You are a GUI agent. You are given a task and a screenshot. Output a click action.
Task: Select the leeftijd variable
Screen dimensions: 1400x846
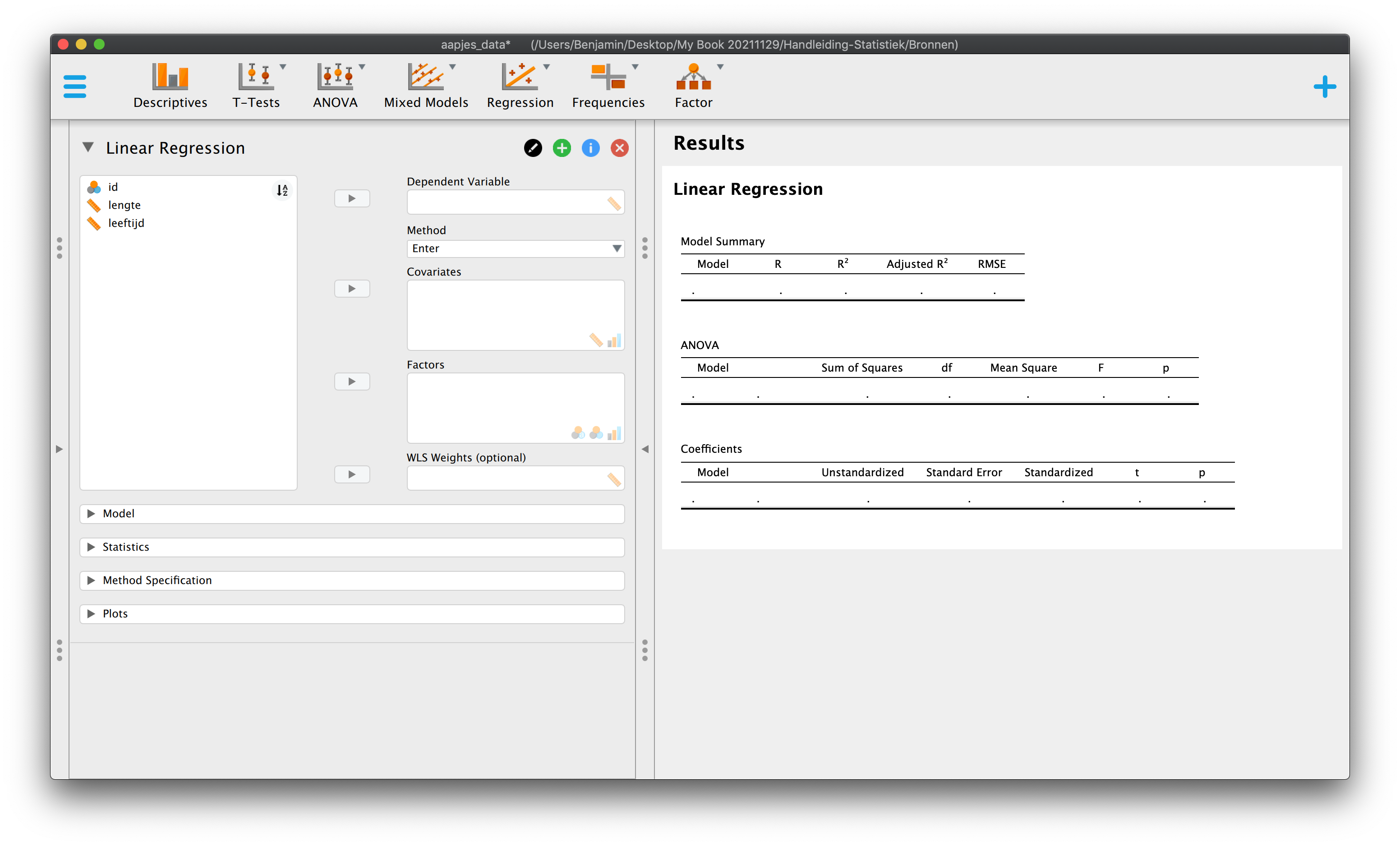[x=126, y=223]
